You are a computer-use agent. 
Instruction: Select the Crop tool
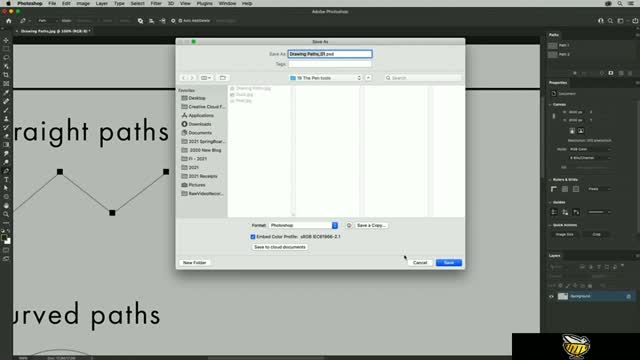6,75
